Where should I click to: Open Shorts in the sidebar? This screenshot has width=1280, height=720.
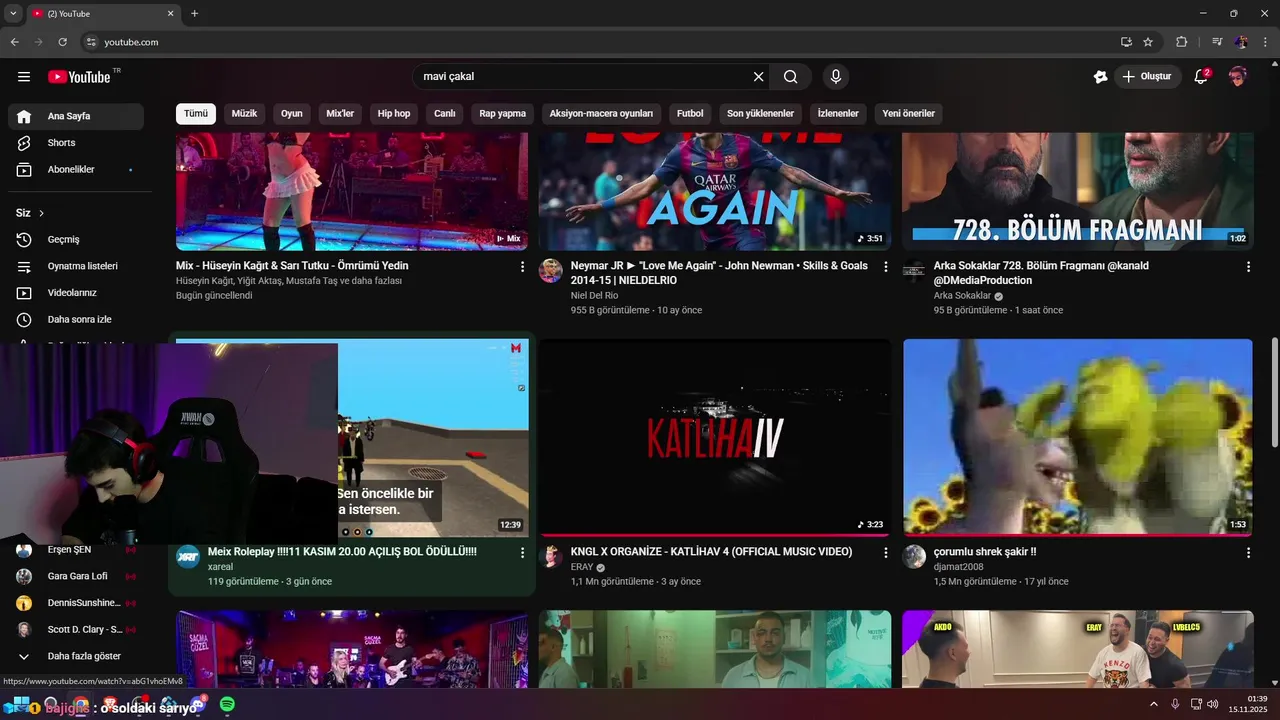pyautogui.click(x=76, y=143)
